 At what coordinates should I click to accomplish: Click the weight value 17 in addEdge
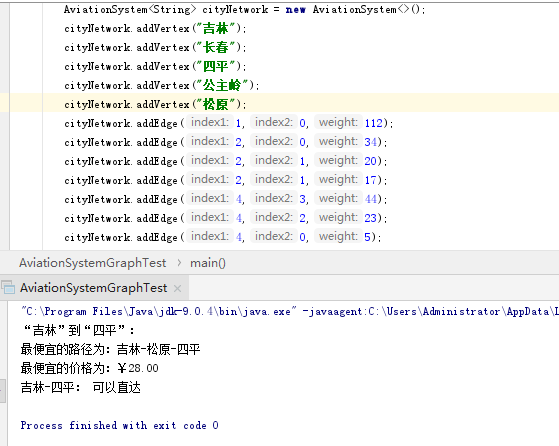pos(370,180)
